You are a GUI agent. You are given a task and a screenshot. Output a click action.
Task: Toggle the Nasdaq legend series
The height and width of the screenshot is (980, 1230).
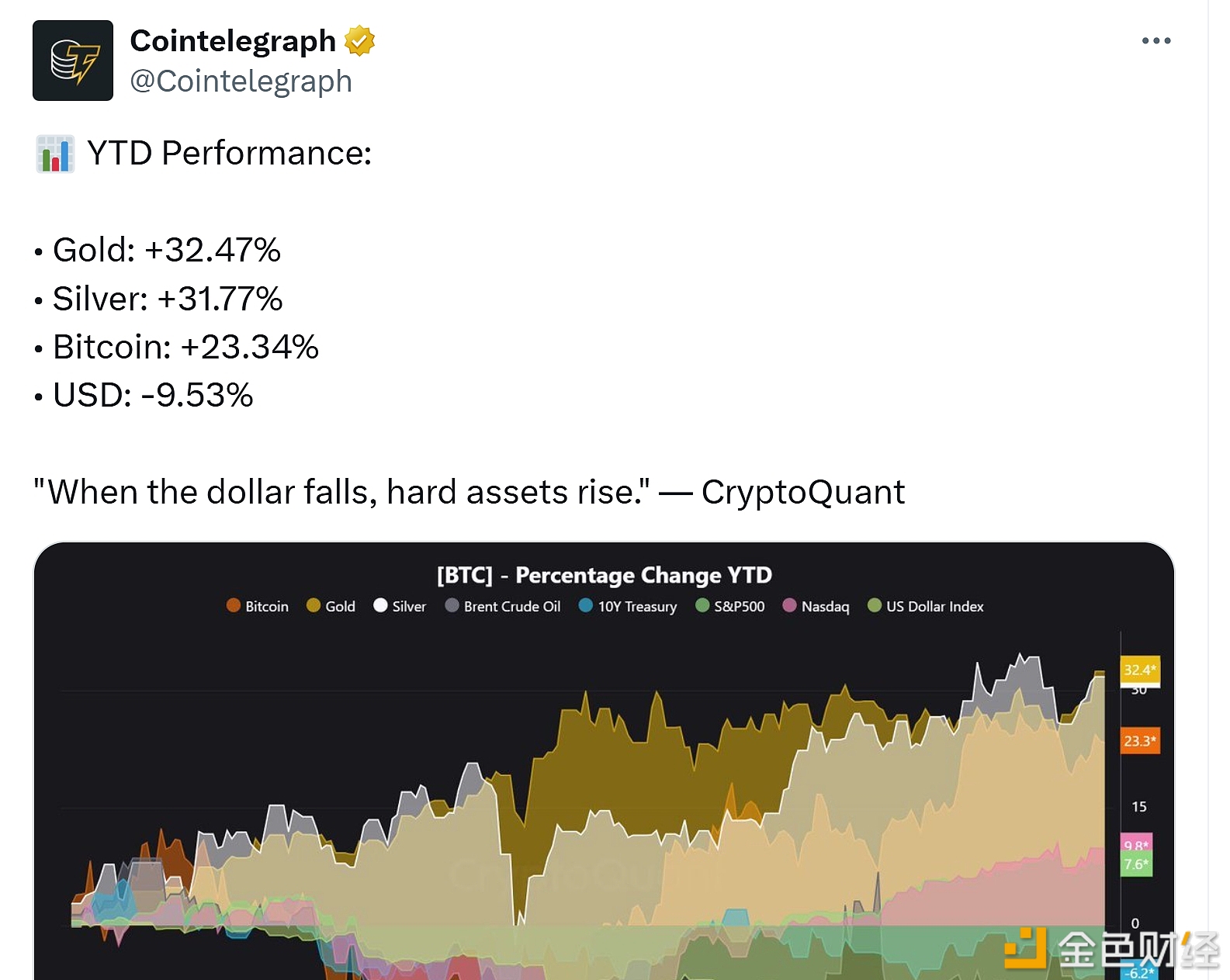click(x=816, y=606)
